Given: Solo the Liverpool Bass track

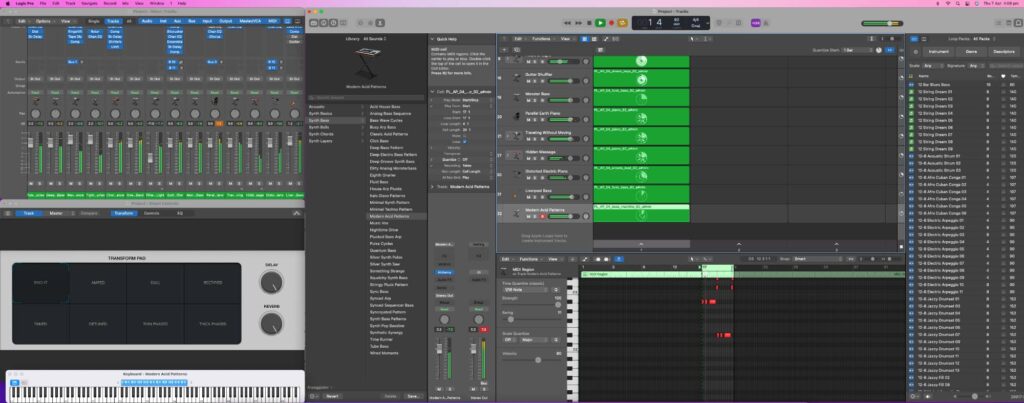Looking at the screenshot, I should pyautogui.click(x=534, y=197).
